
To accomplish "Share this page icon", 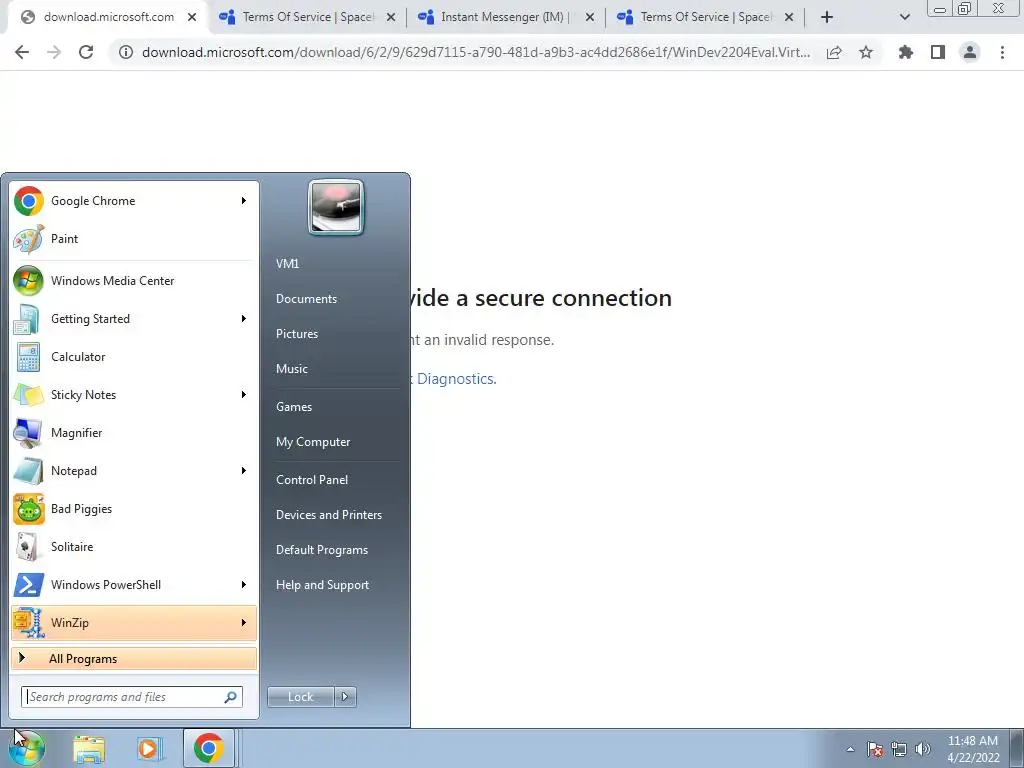I will [x=834, y=52].
